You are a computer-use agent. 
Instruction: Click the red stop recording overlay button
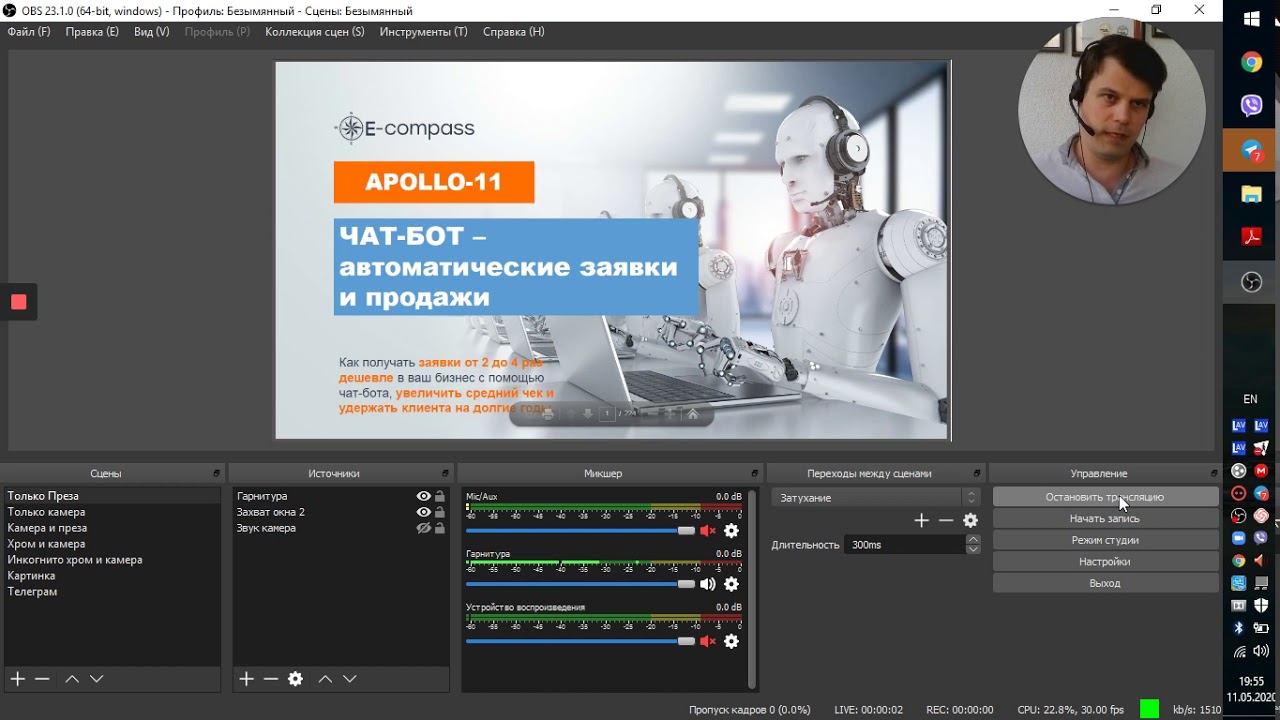[19, 302]
